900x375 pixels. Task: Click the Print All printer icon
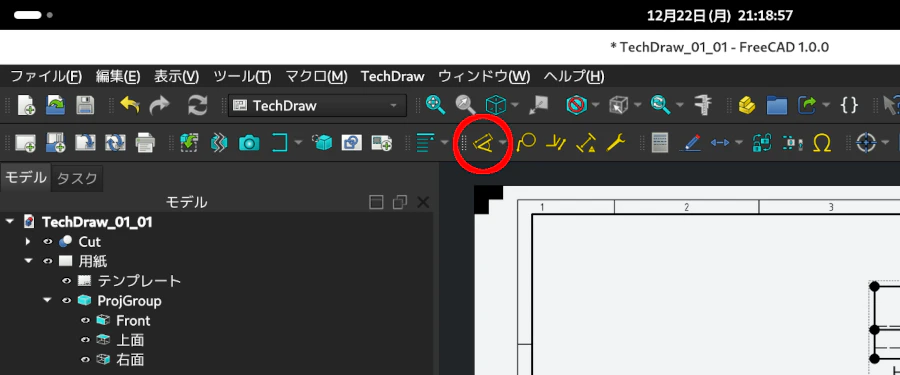tap(145, 142)
